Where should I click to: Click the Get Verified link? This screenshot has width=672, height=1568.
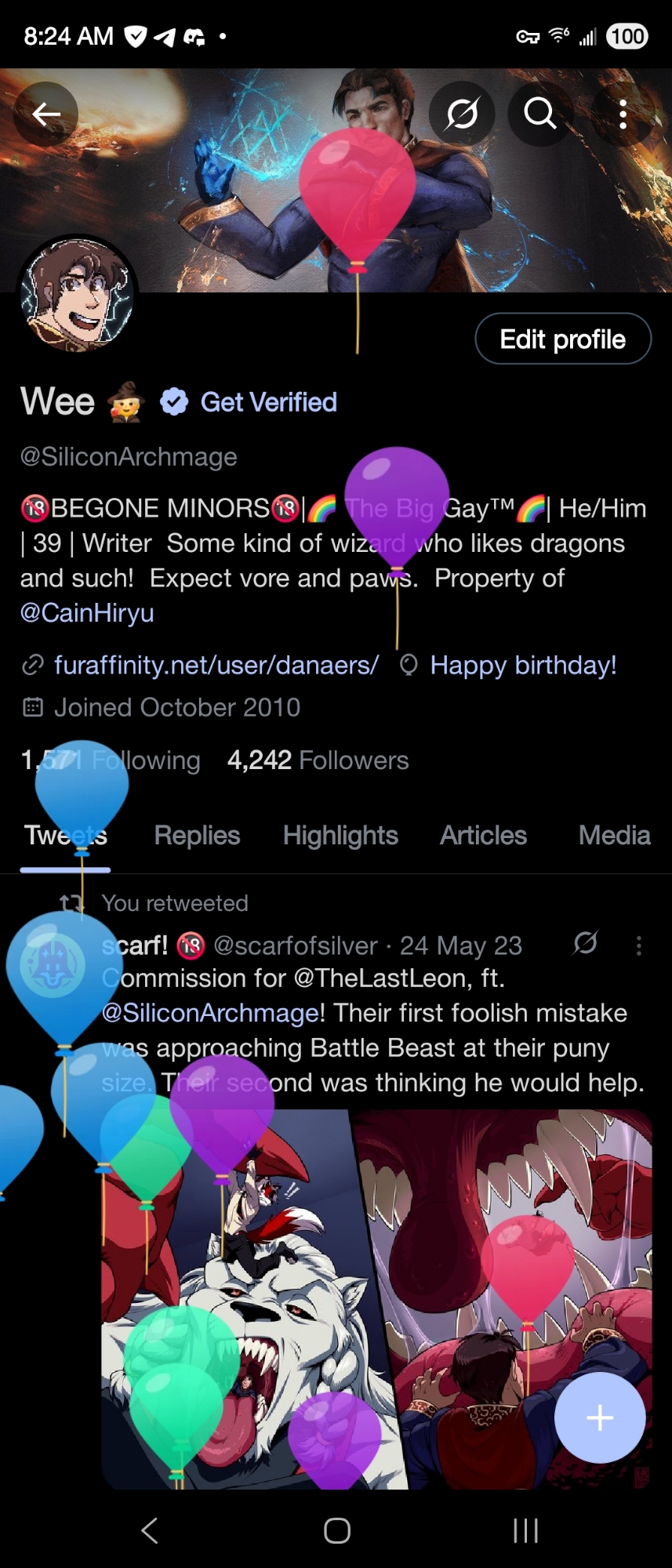tap(268, 402)
